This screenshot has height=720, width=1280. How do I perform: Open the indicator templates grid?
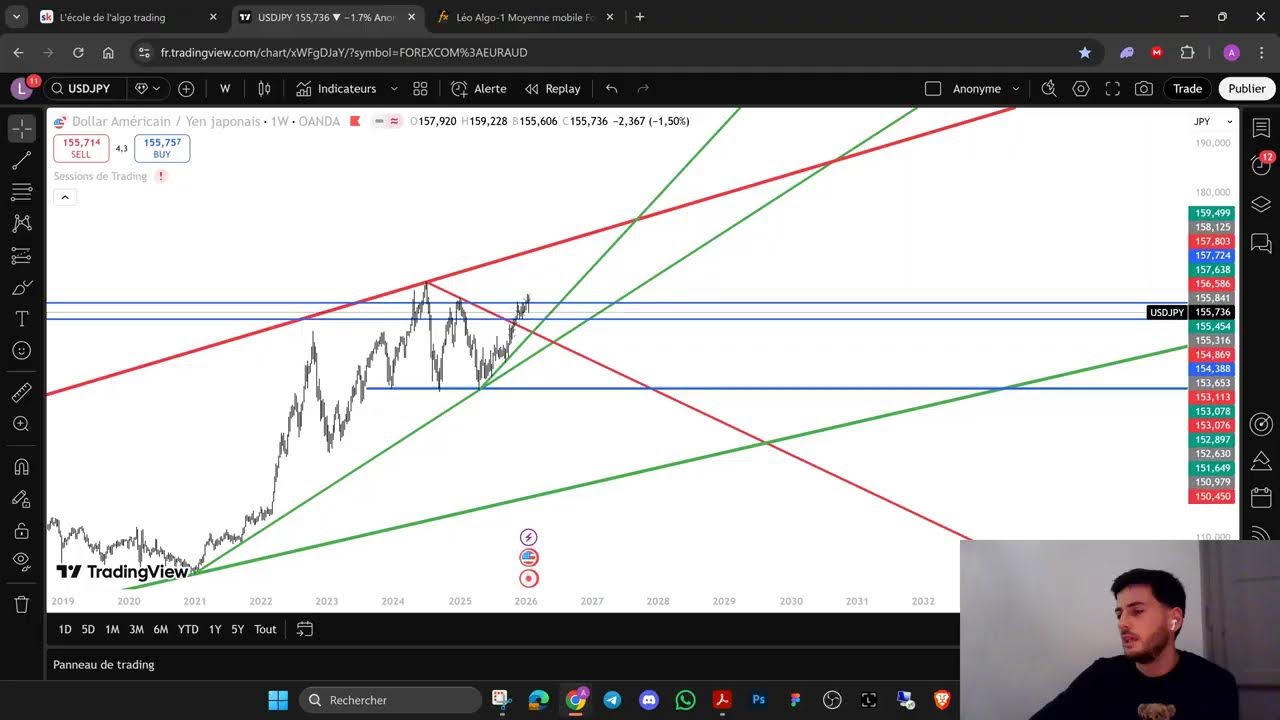(x=420, y=89)
